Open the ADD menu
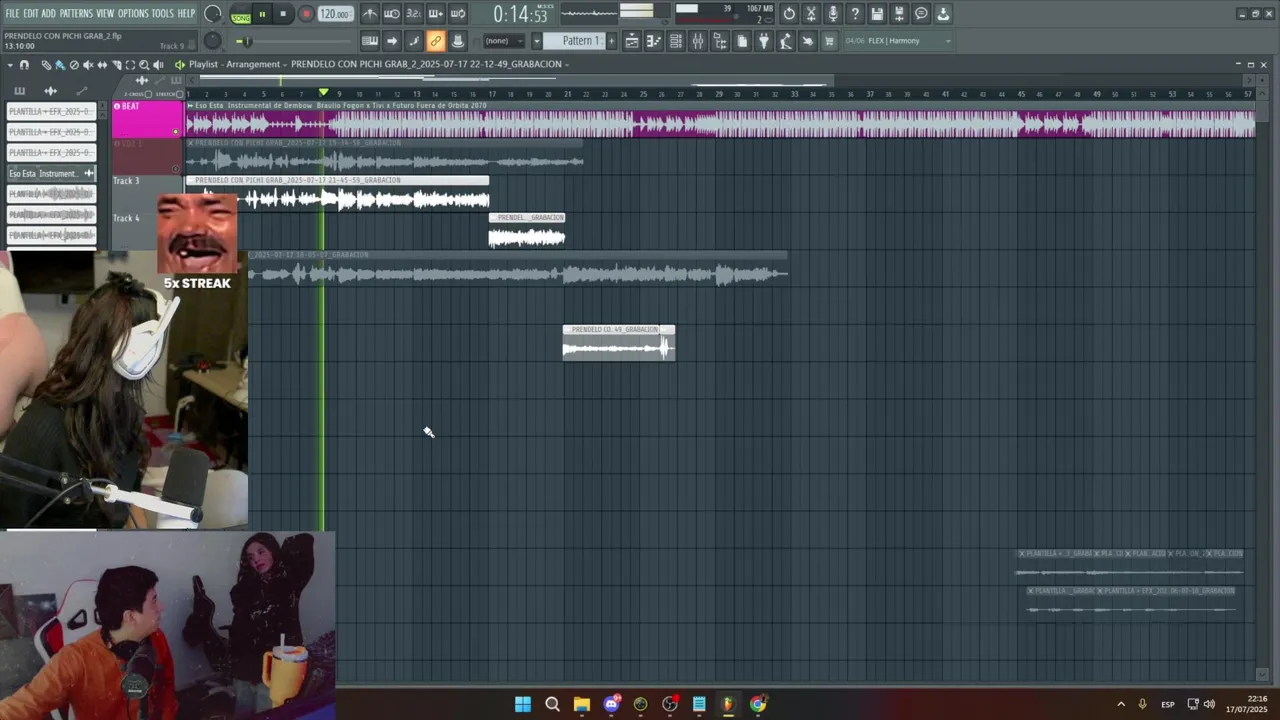Image resolution: width=1280 pixels, height=720 pixels. pos(48,13)
